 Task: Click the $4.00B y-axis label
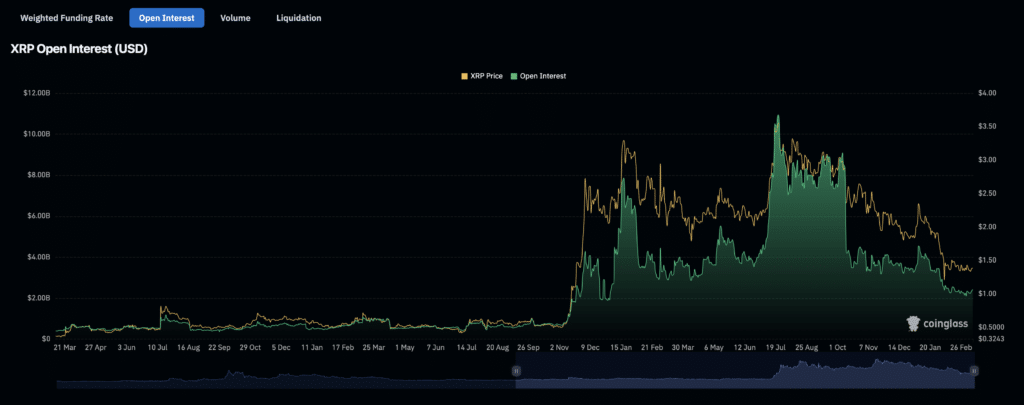tap(39, 257)
